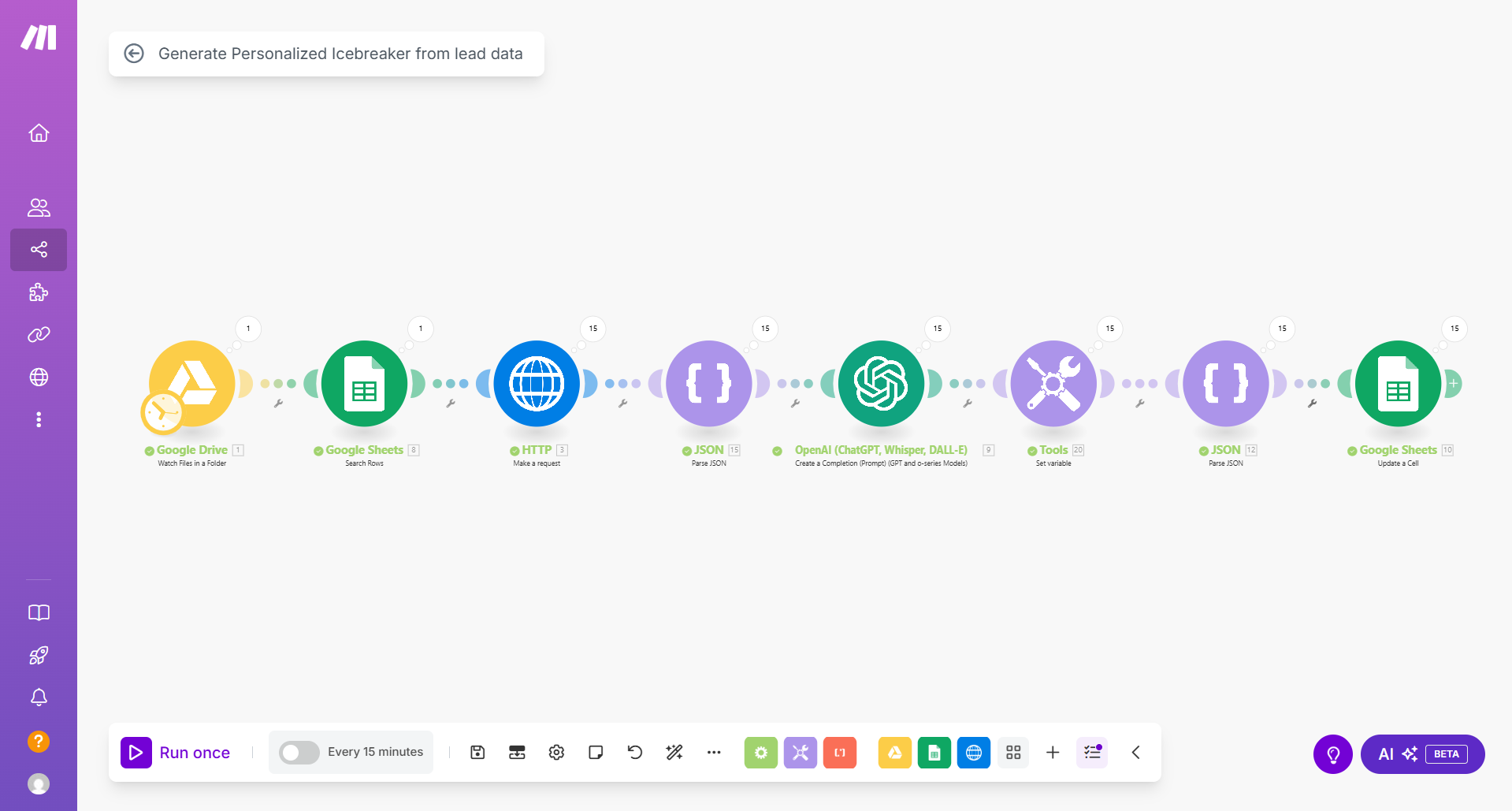Image resolution: width=1512 pixels, height=811 pixels.
Task: Set filter wrench between HTTP and JSON
Action: coord(622,404)
